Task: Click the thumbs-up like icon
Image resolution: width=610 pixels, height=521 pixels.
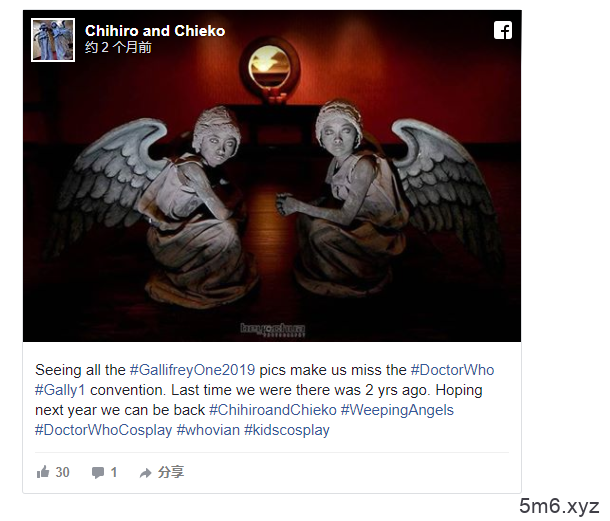Action: 43,472
